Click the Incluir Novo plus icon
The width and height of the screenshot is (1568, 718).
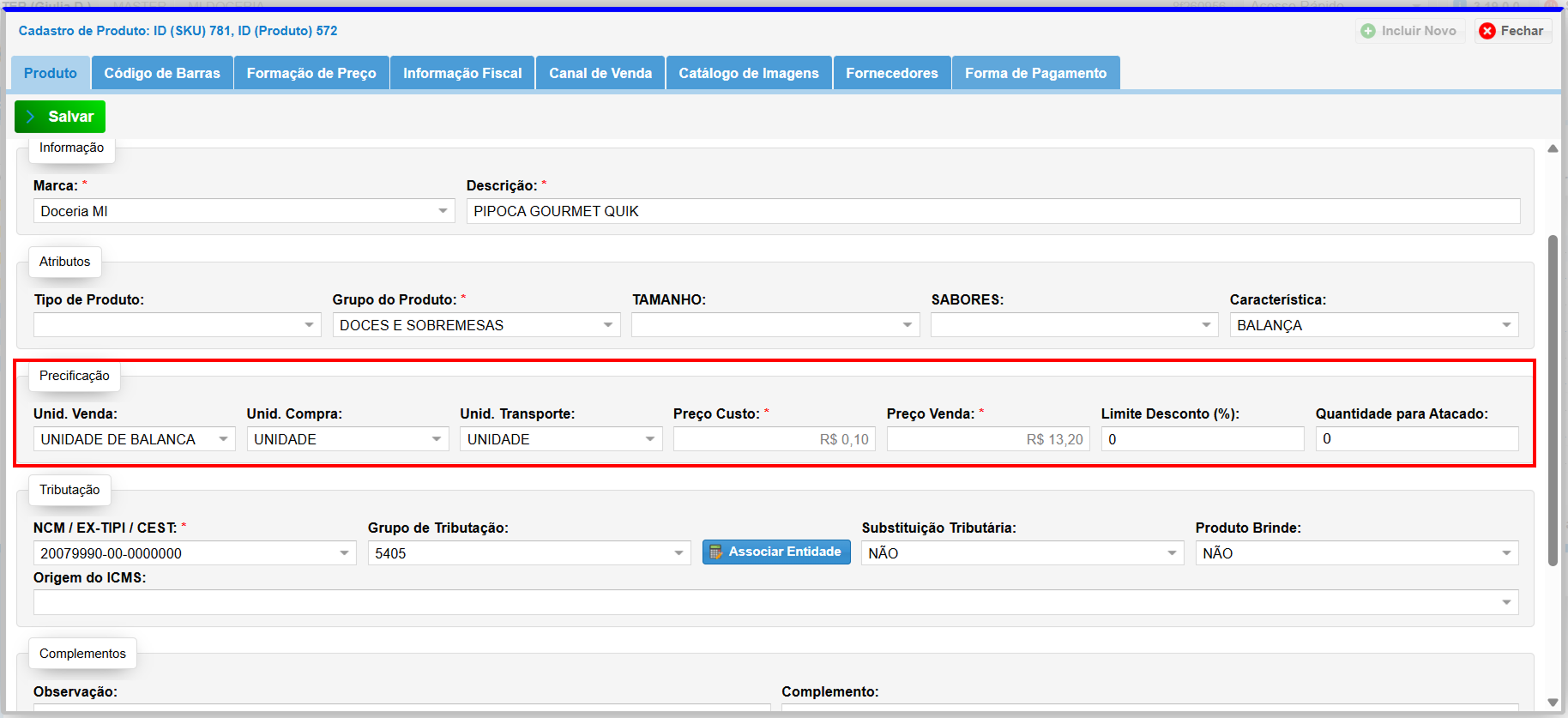pos(1368,31)
